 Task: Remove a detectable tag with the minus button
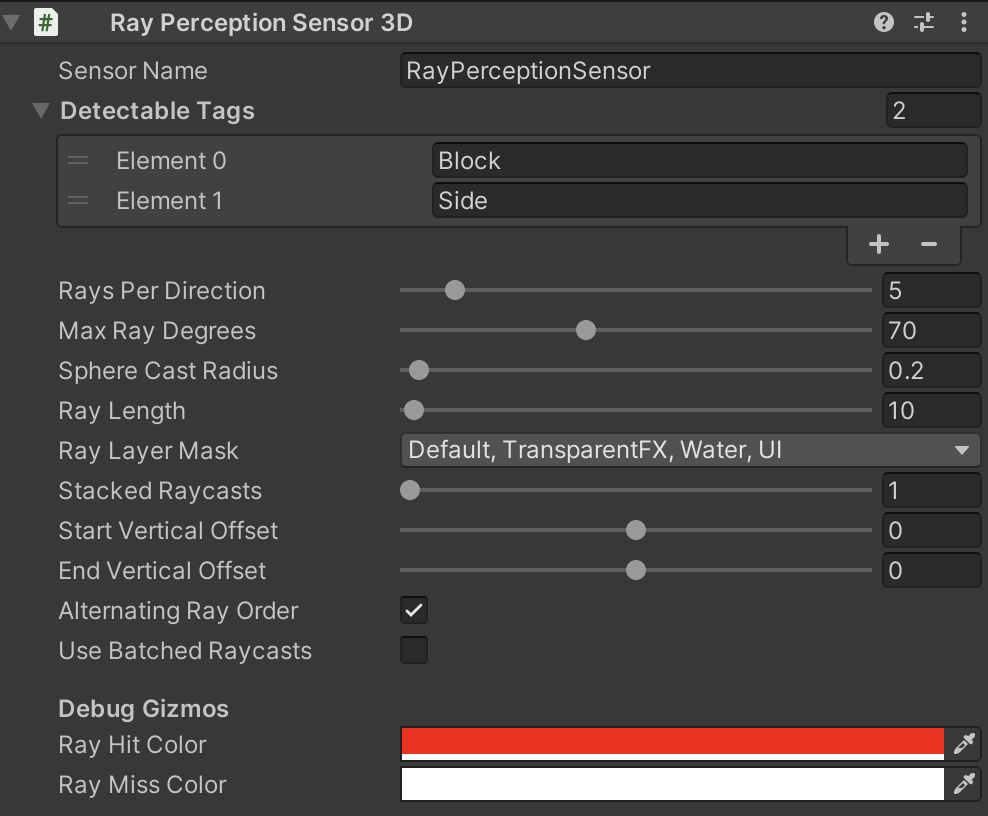pyautogui.click(x=929, y=244)
